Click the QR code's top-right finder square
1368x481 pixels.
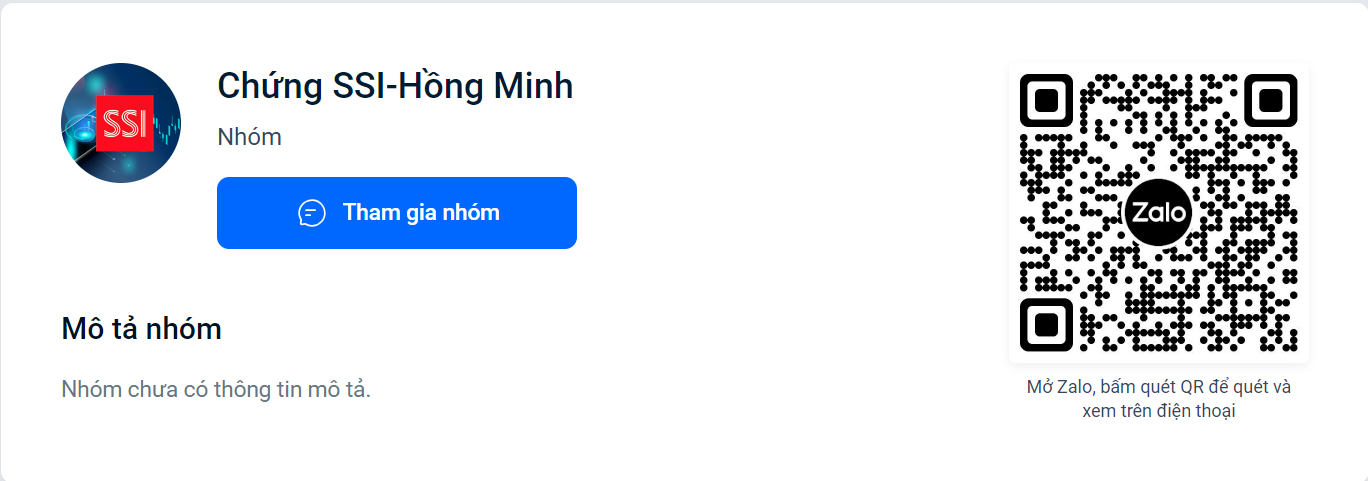click(x=1271, y=100)
